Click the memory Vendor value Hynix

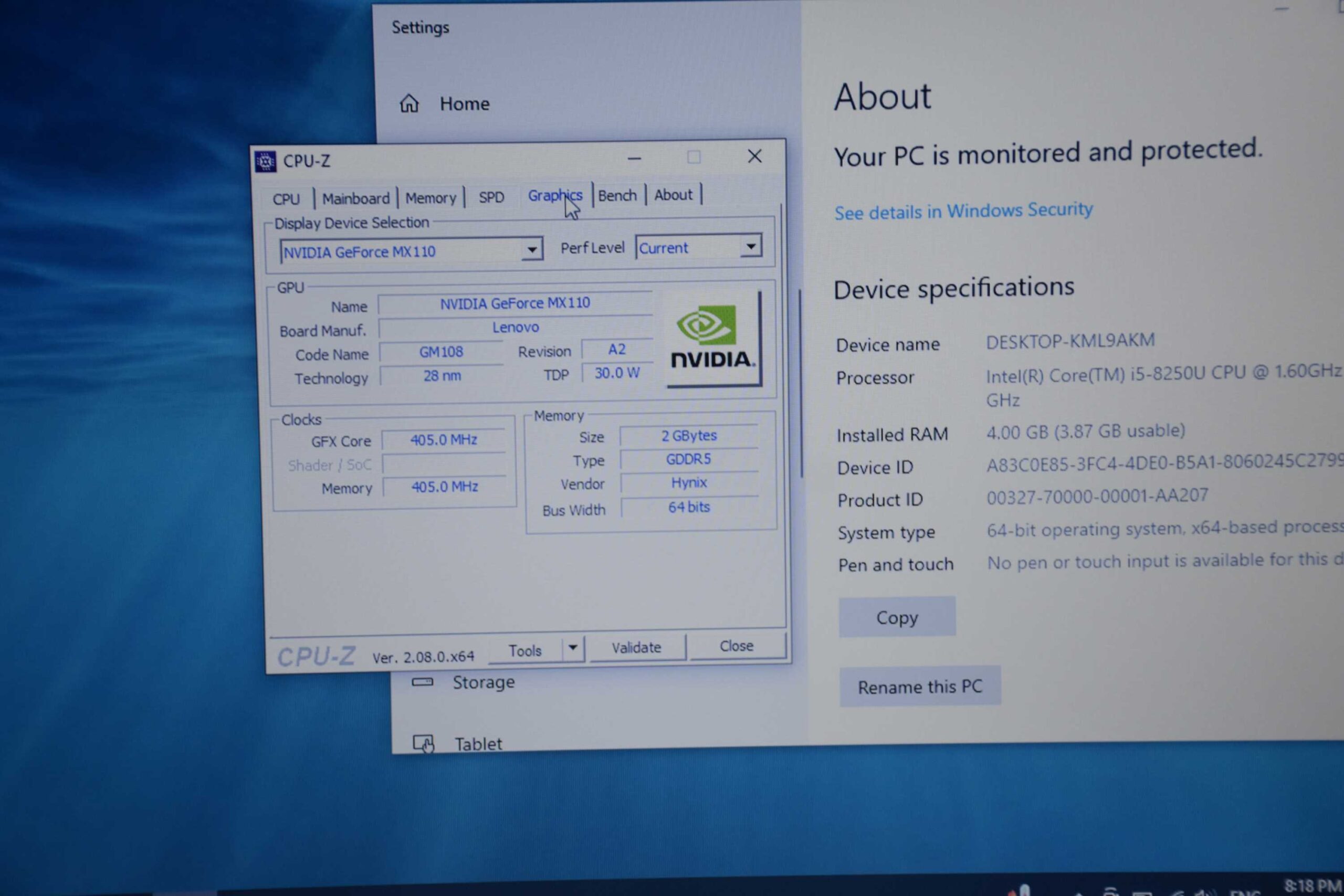pos(689,483)
